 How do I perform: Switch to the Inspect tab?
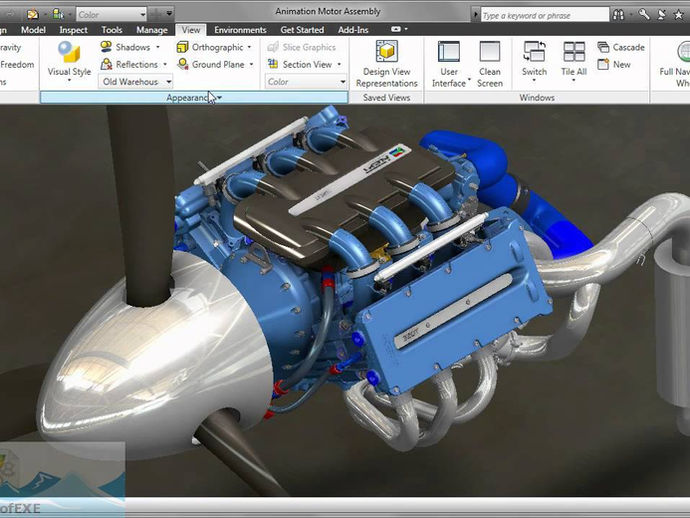click(x=73, y=30)
